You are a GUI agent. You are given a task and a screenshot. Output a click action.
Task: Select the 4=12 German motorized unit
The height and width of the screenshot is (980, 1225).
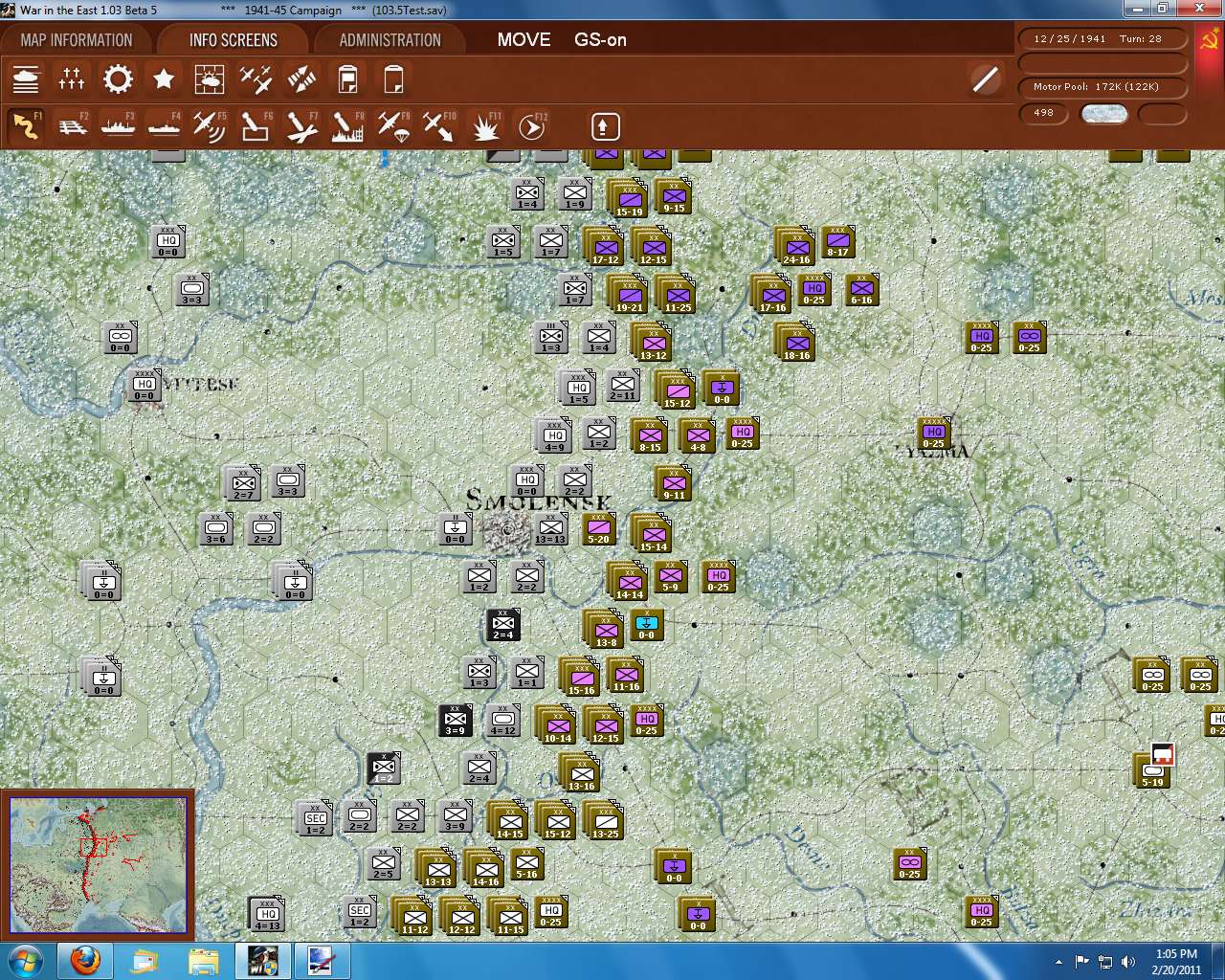503,721
